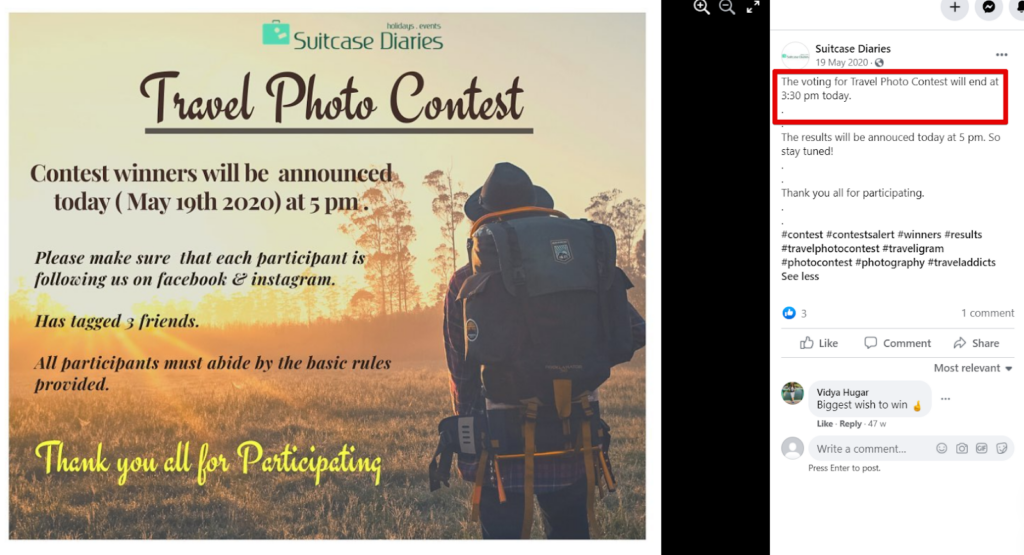The image size is (1024, 555).
Task: Add a GIF to the comment
Action: pos(982,448)
